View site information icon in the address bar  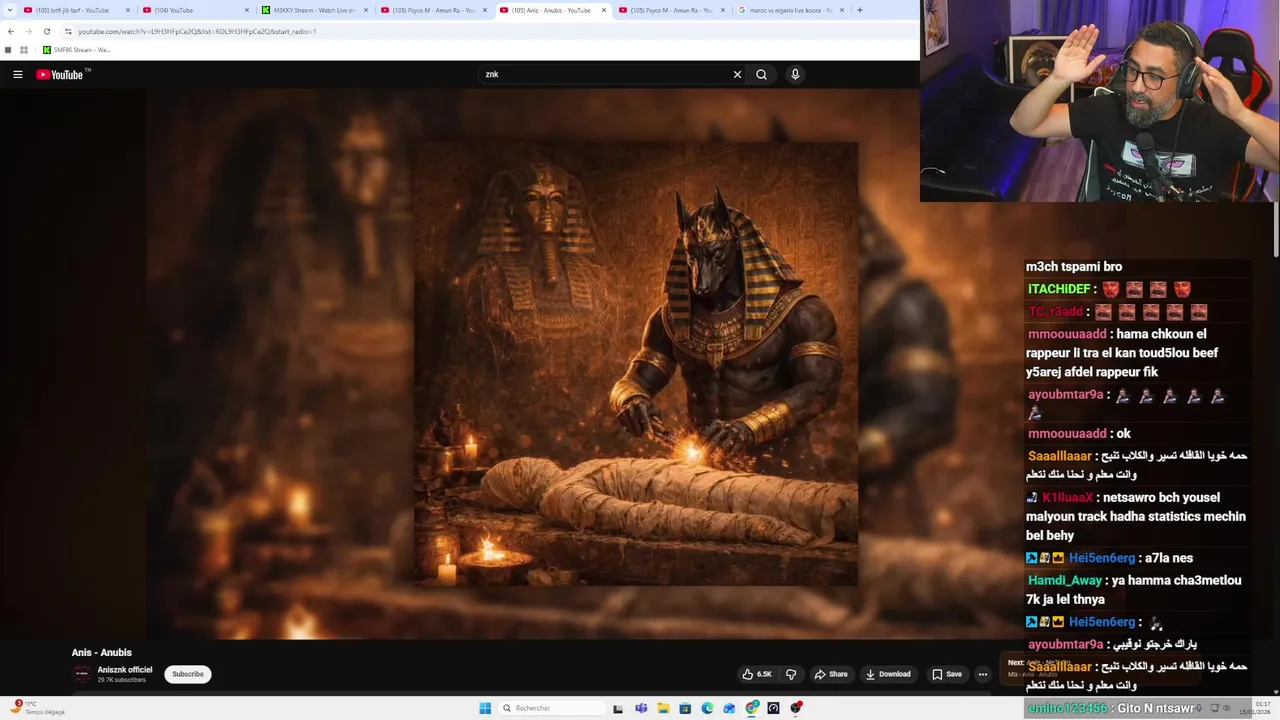tap(68, 31)
